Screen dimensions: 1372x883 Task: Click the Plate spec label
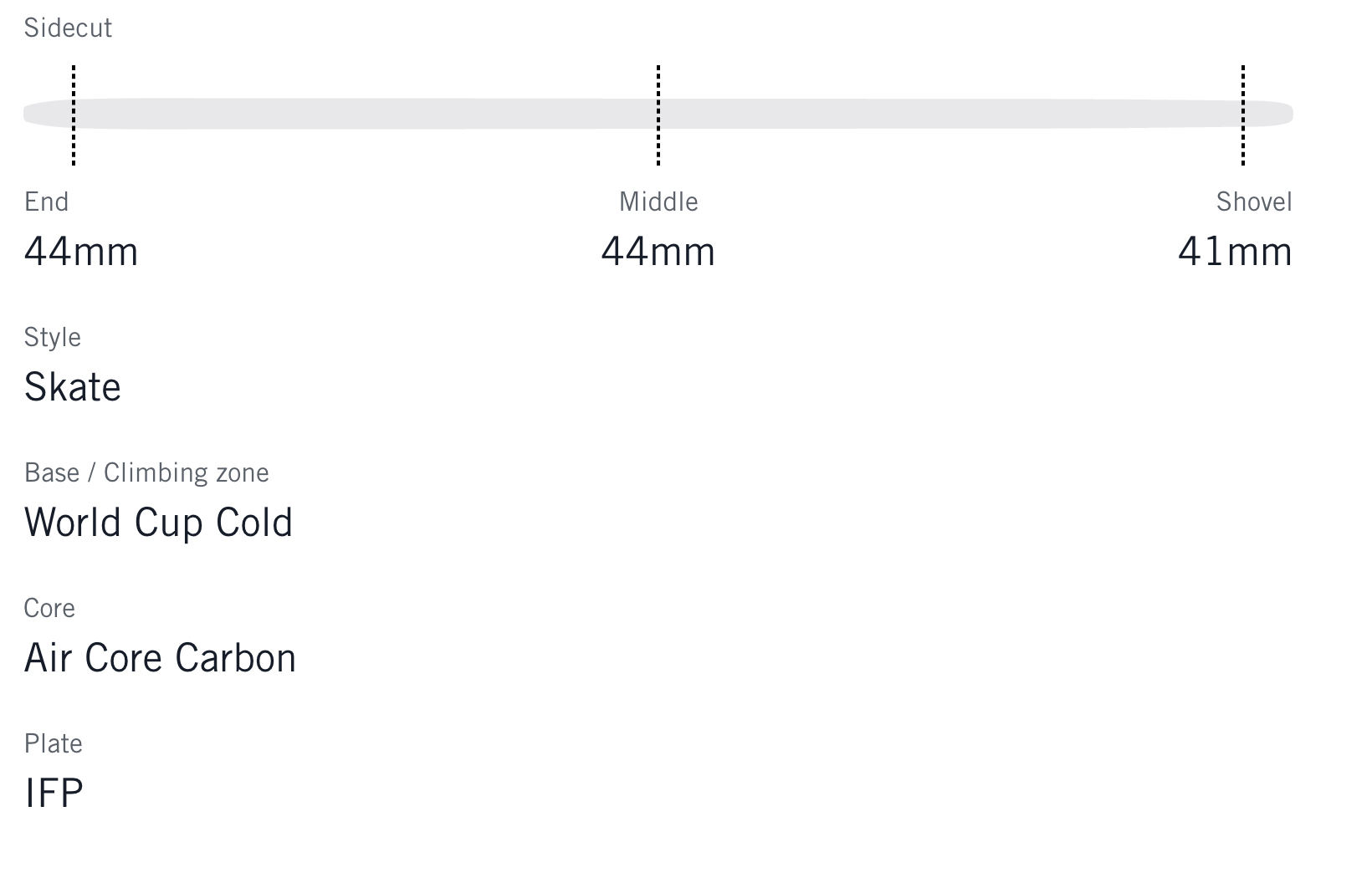(x=54, y=743)
